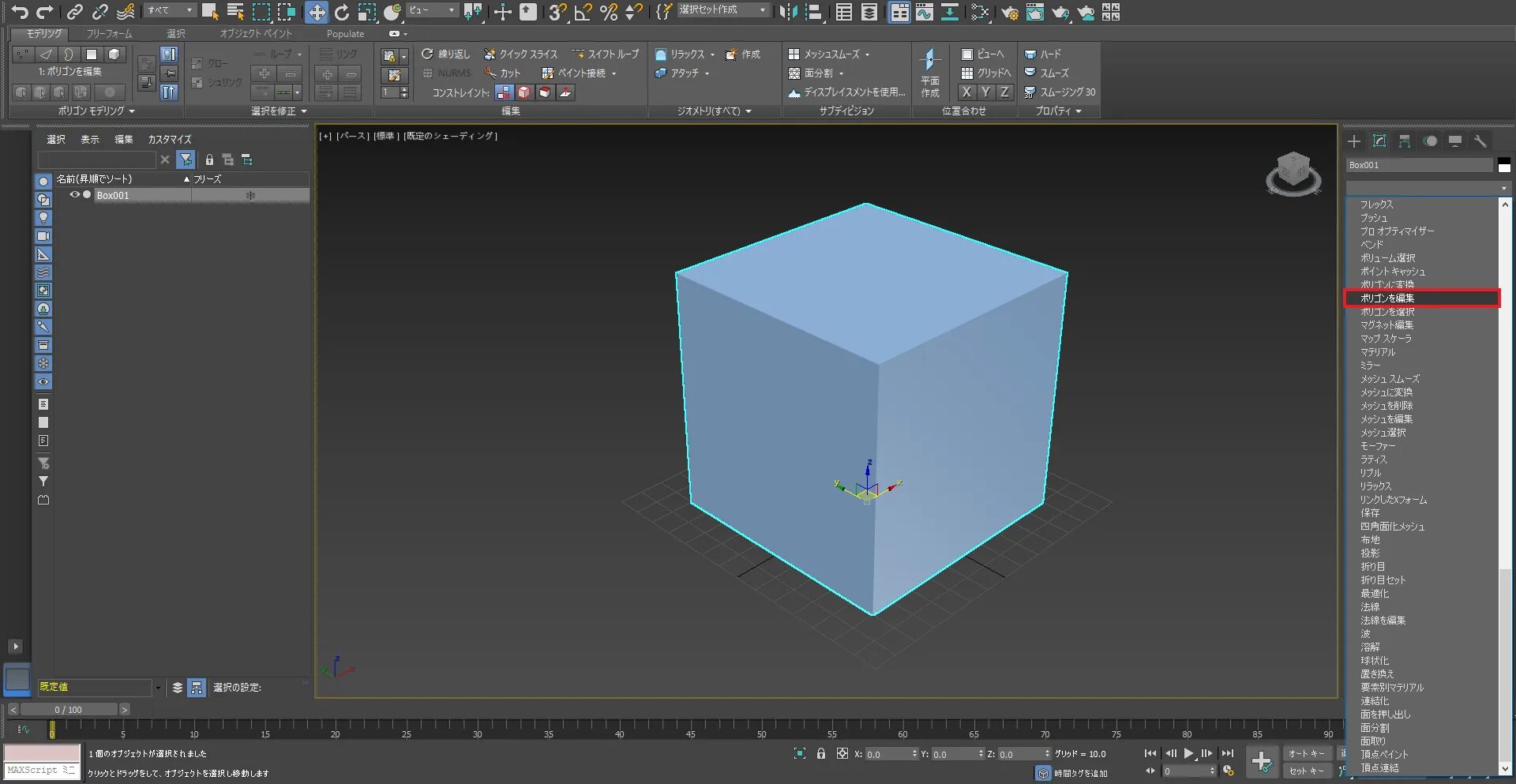
Task: Open the selection filter すべて dropdown
Action: pos(170,10)
